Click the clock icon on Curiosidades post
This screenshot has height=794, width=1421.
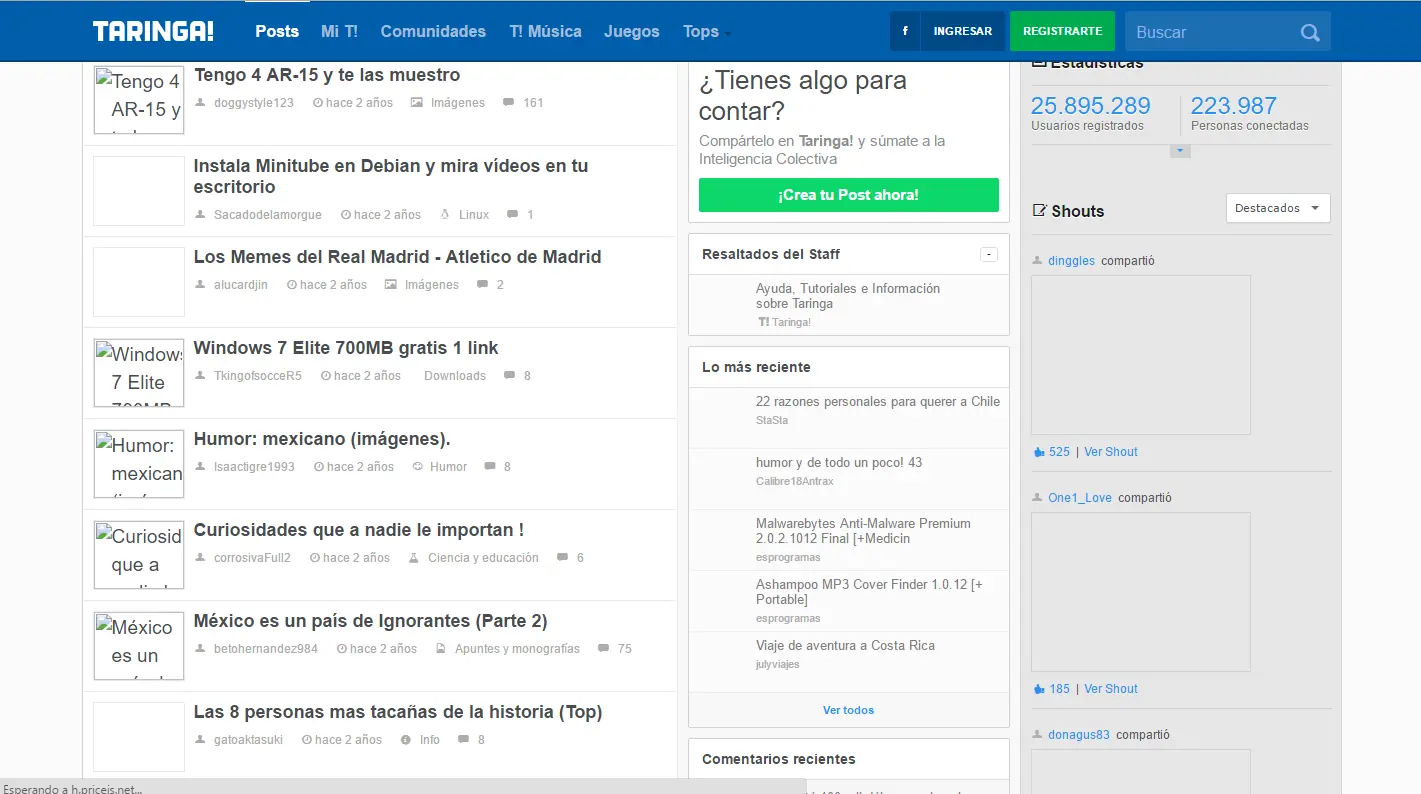pos(315,557)
